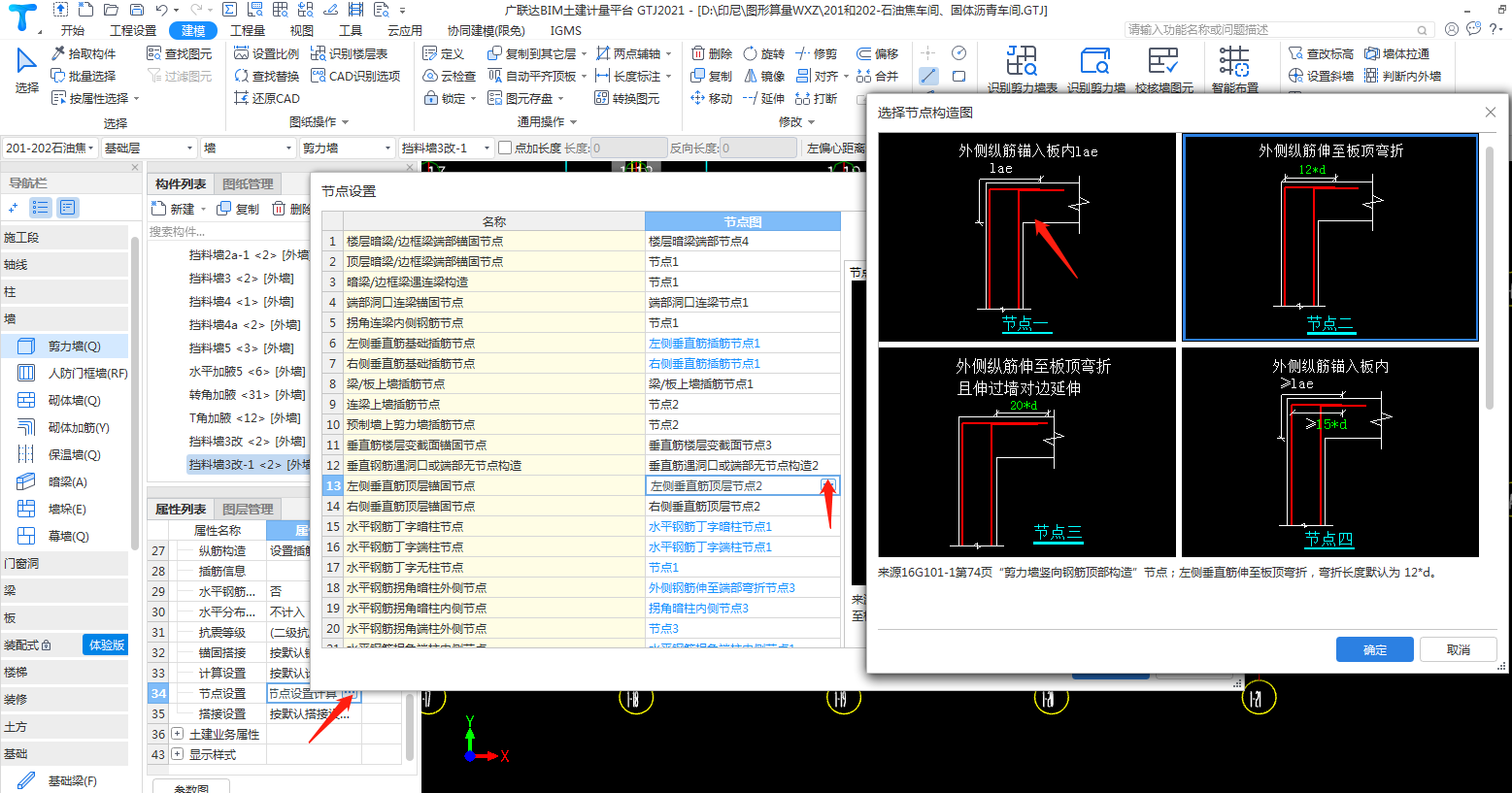Screen dimensions: 1512x793
Task: Click the save icon in quick access toolbar
Action: 137,10
